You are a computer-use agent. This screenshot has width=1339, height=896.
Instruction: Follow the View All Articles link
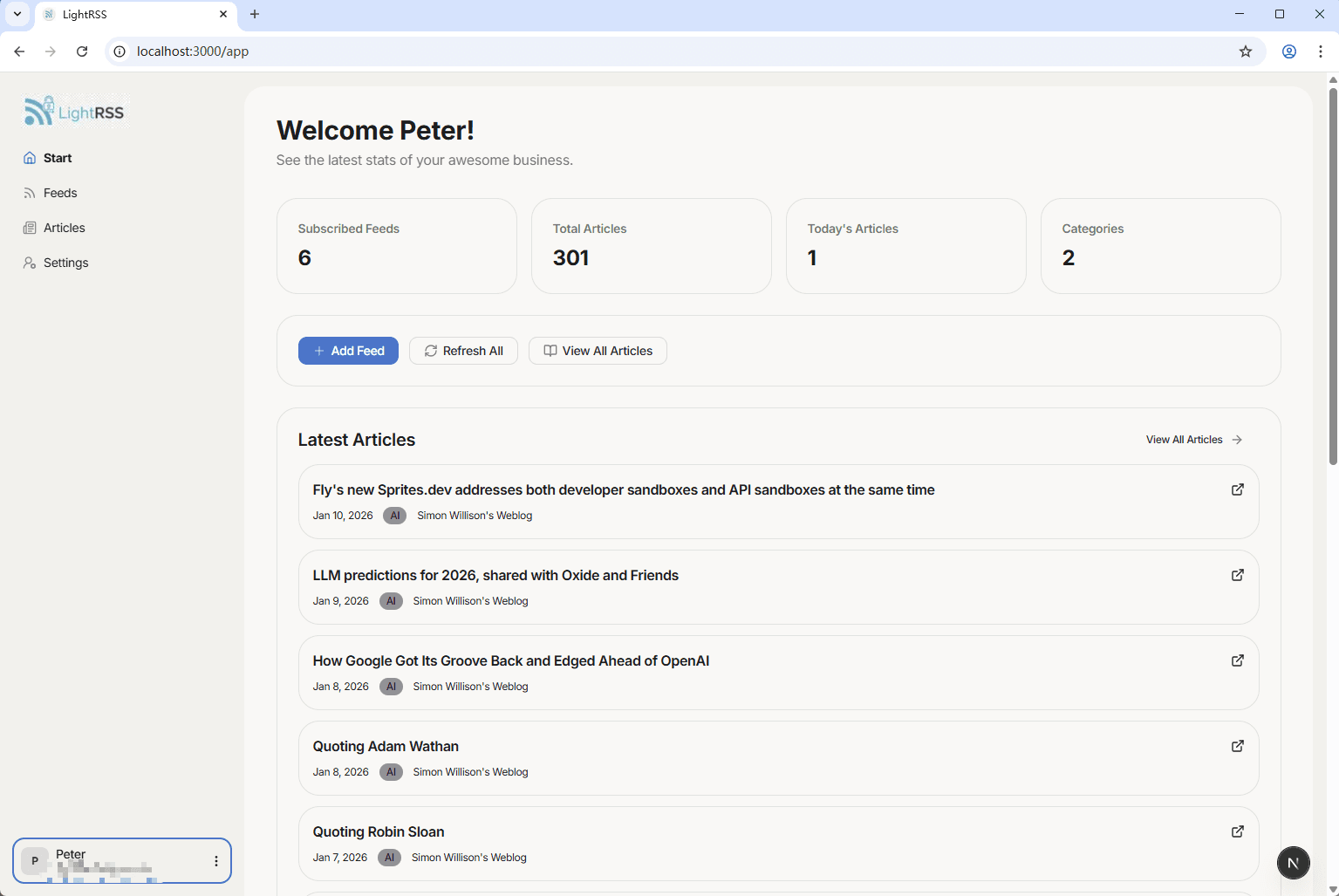point(1192,439)
